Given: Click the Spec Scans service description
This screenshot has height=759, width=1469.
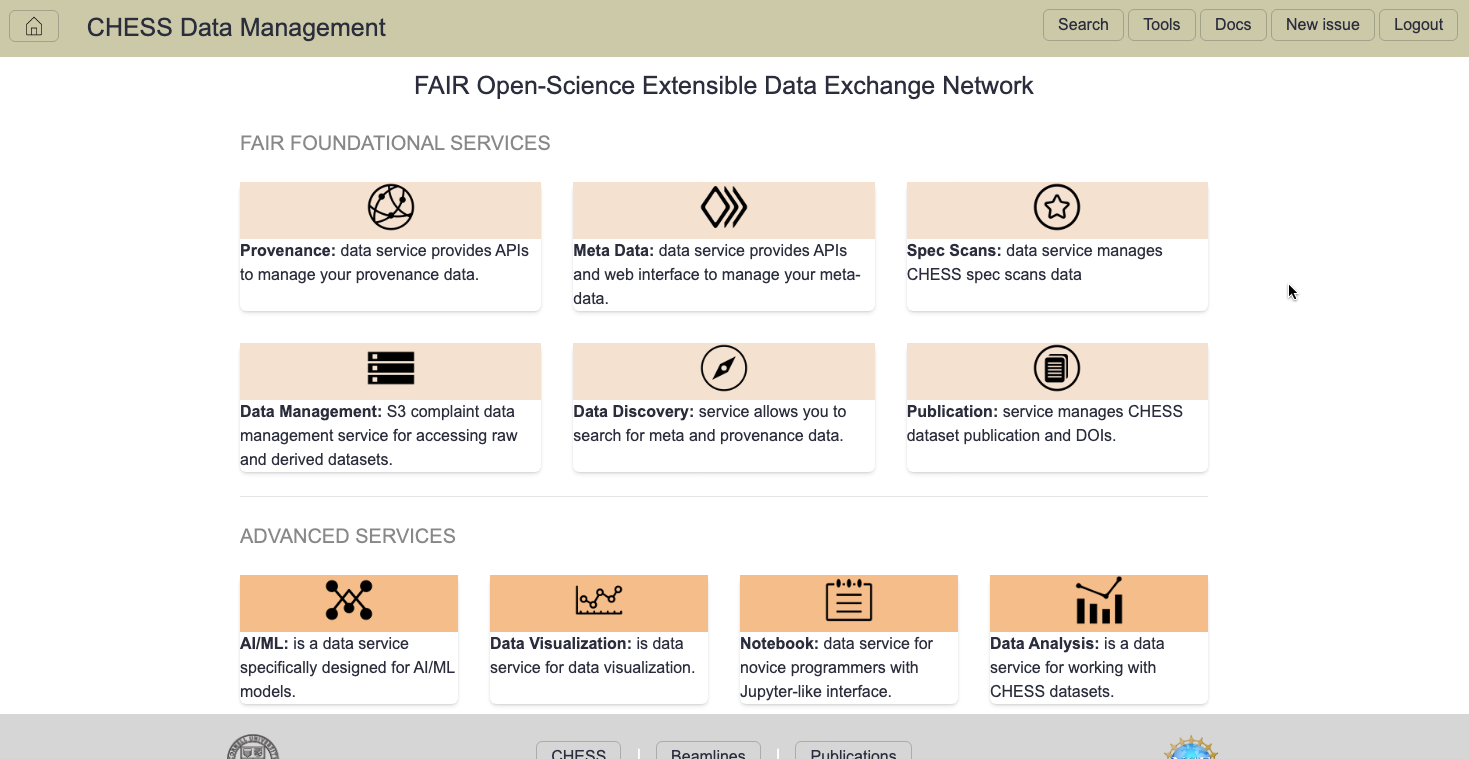Looking at the screenshot, I should point(1035,263).
